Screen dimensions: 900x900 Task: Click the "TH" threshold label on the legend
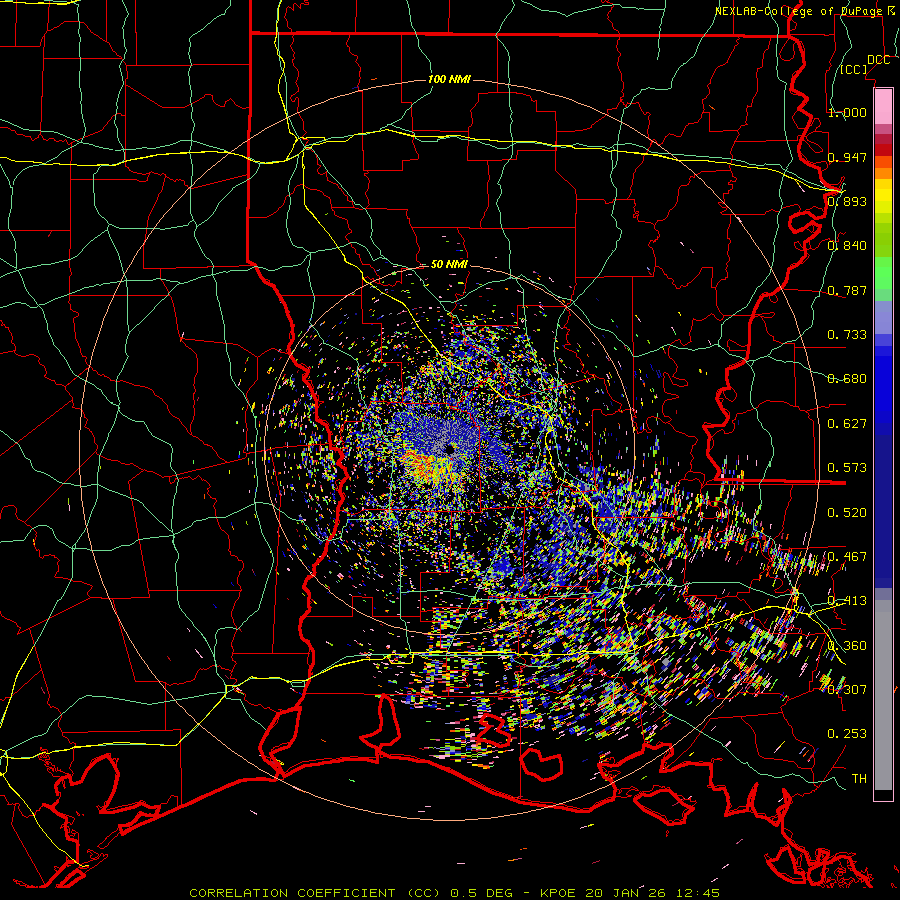point(859,778)
